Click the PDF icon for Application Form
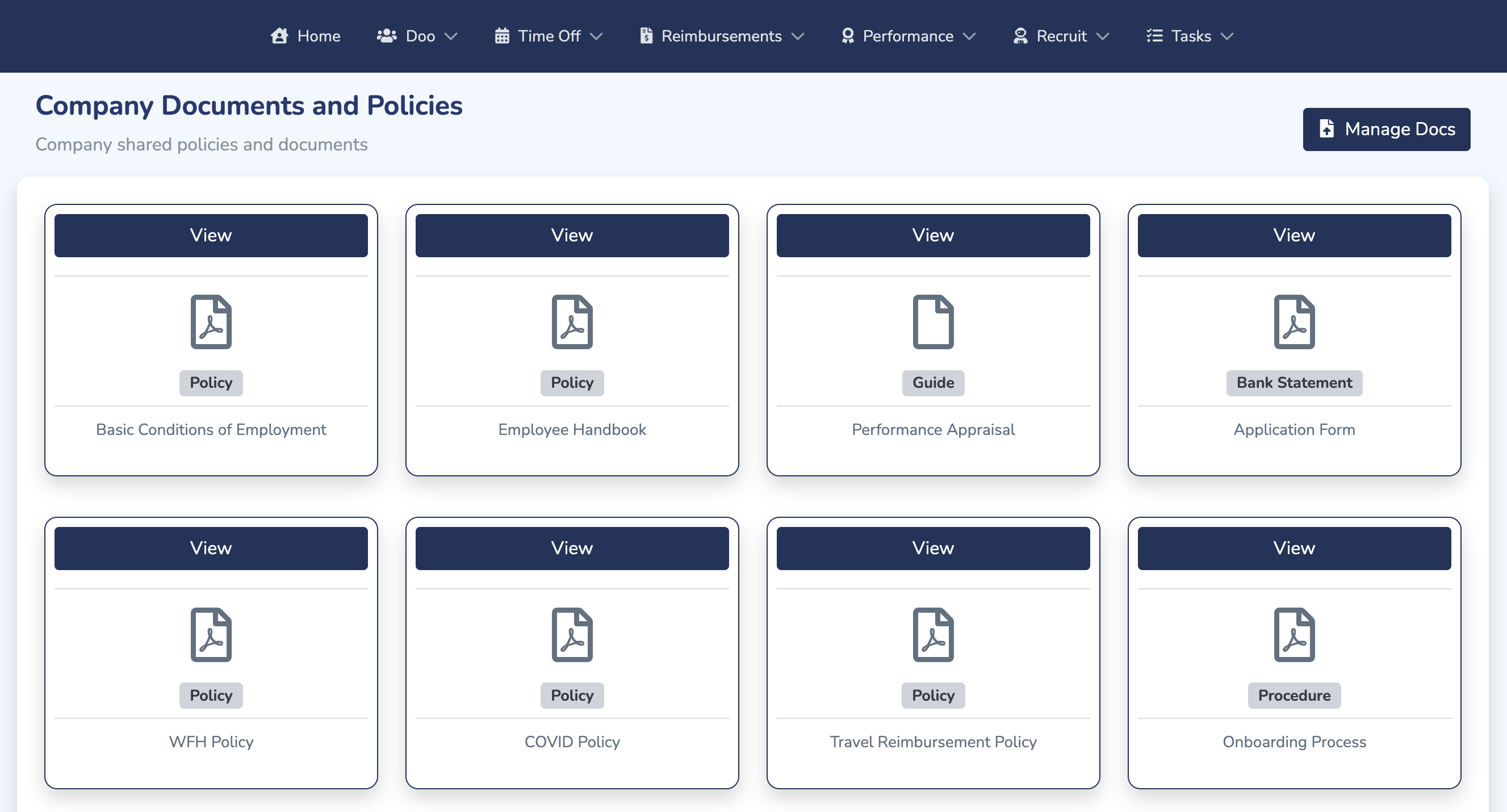Viewport: 1507px width, 812px height. pyautogui.click(x=1294, y=322)
